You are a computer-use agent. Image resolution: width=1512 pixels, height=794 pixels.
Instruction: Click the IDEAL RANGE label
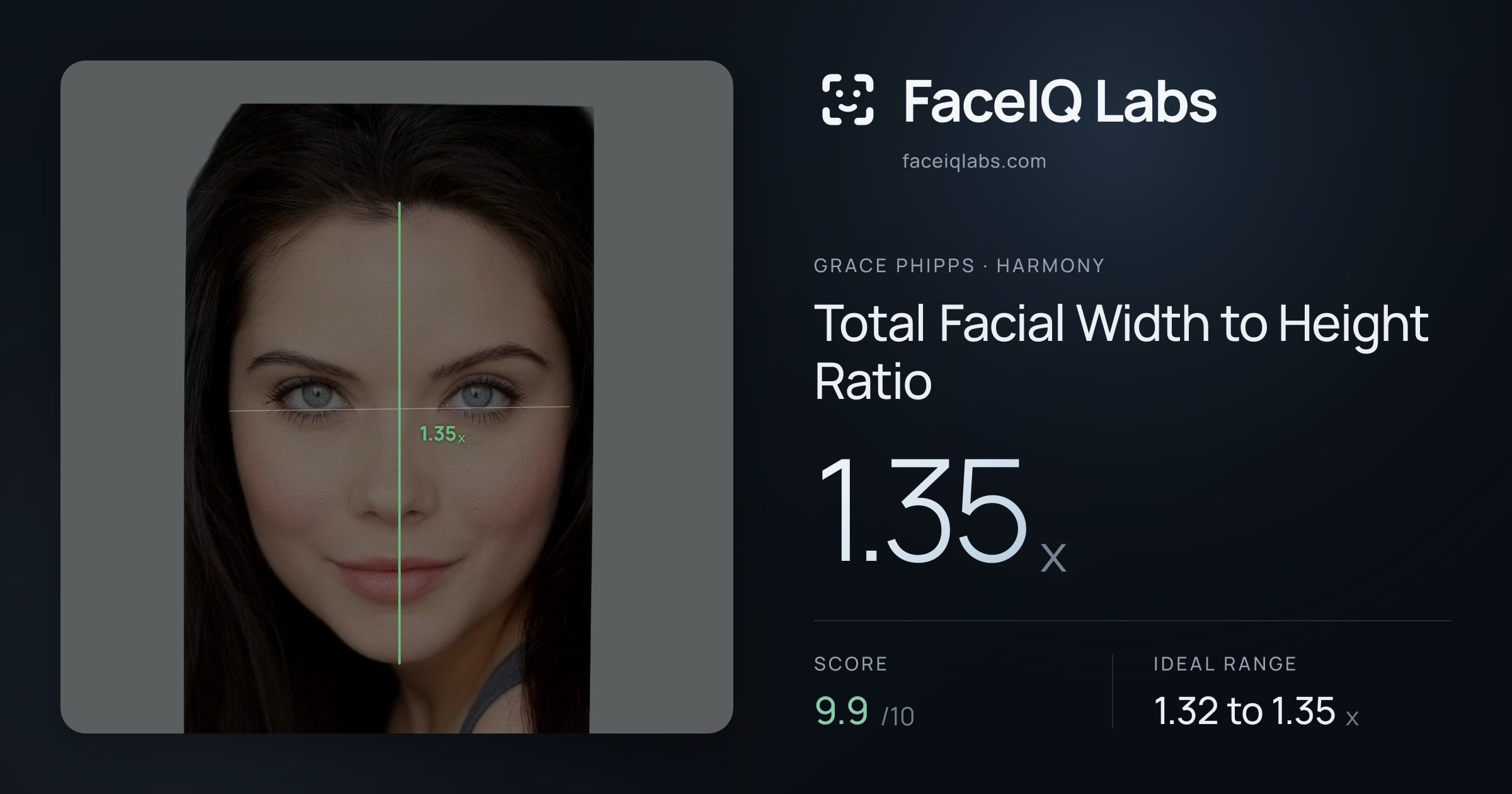[1225, 664]
